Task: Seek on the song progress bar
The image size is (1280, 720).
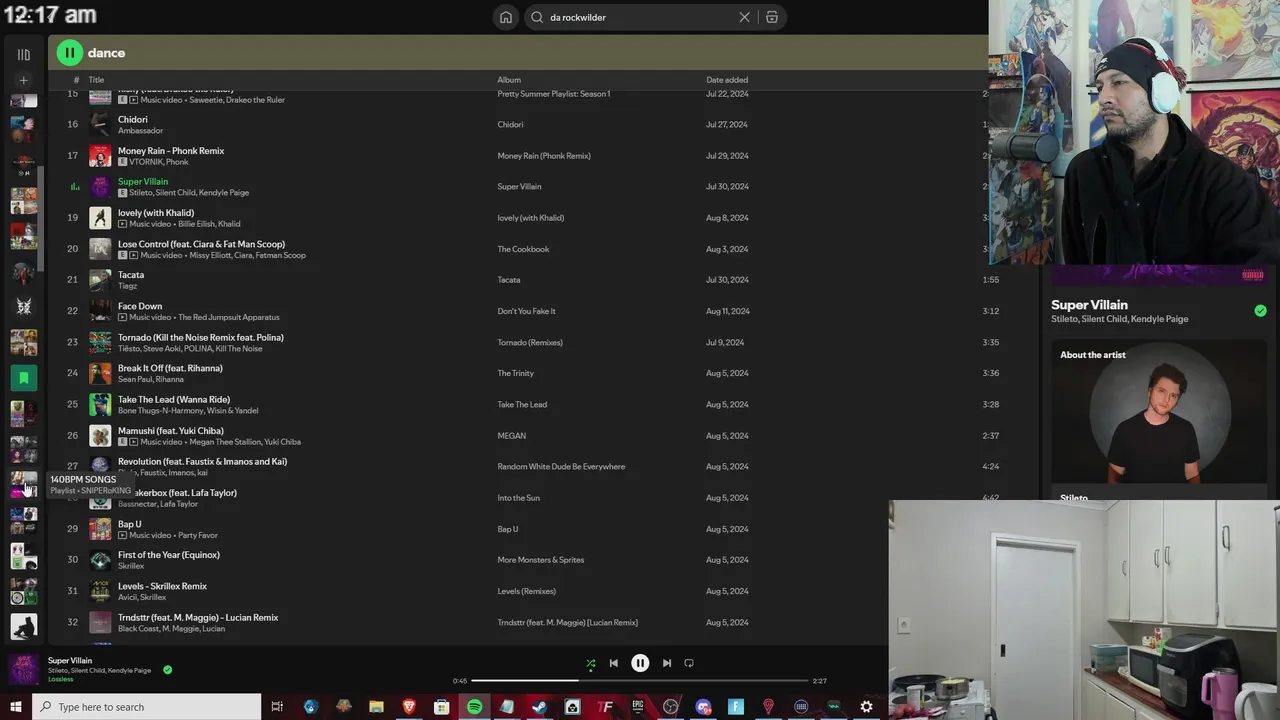Action: [x=640, y=681]
